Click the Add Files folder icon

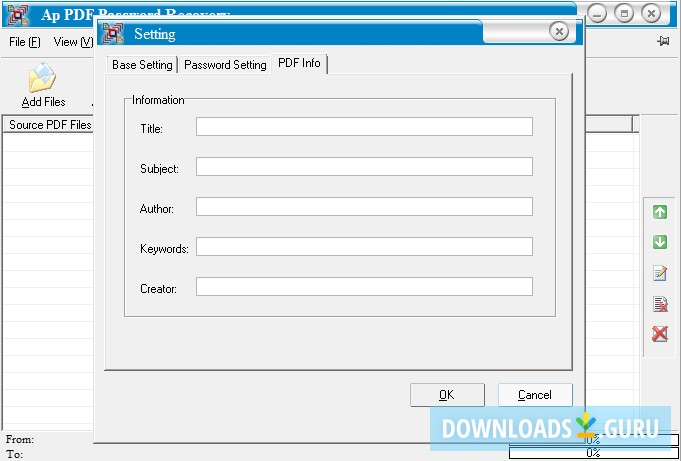point(42,77)
